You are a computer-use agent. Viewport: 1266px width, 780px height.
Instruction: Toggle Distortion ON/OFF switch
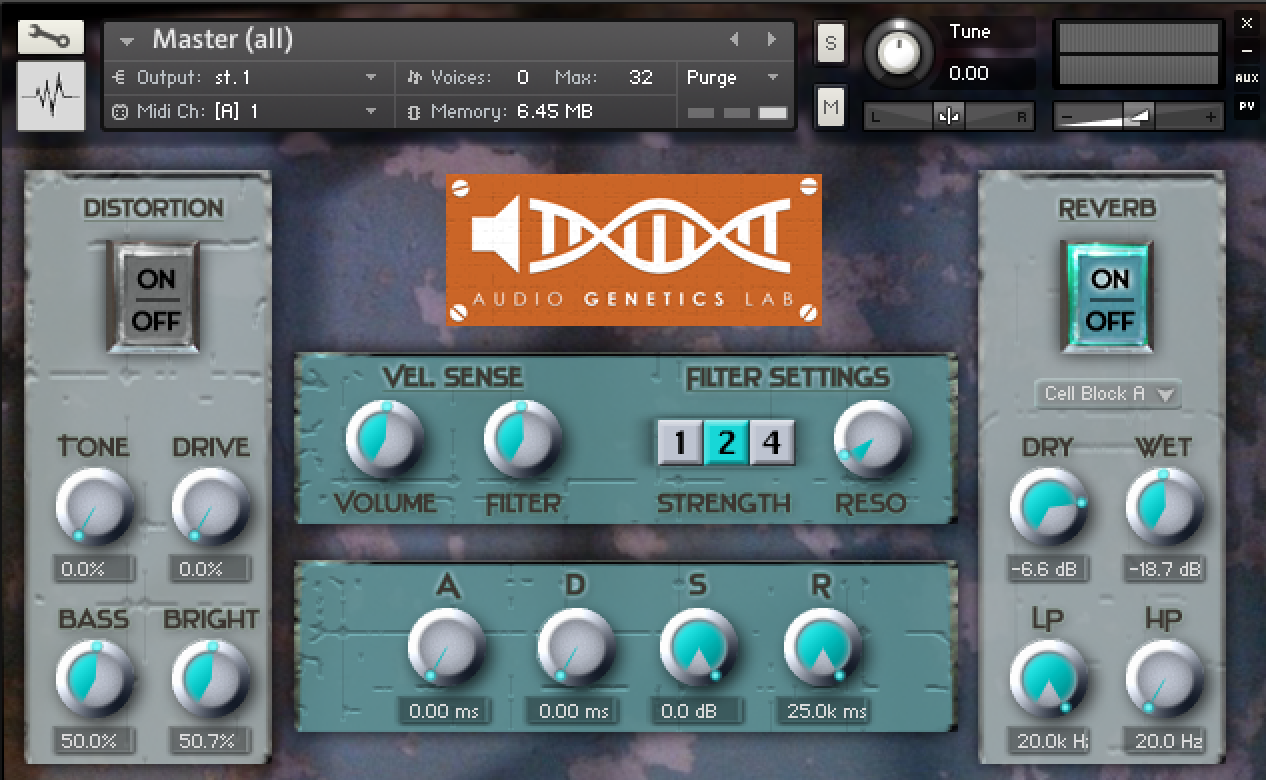pyautogui.click(x=153, y=298)
